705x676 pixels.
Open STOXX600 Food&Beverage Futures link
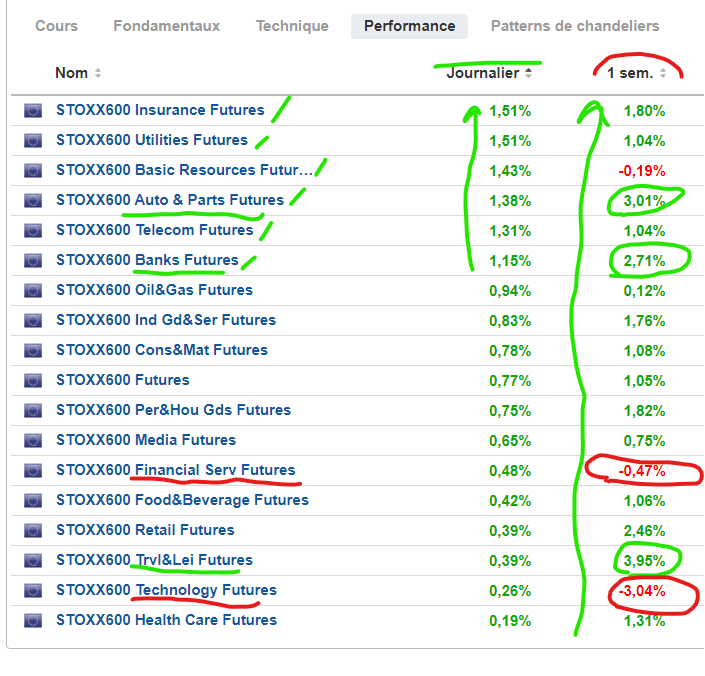(x=183, y=500)
